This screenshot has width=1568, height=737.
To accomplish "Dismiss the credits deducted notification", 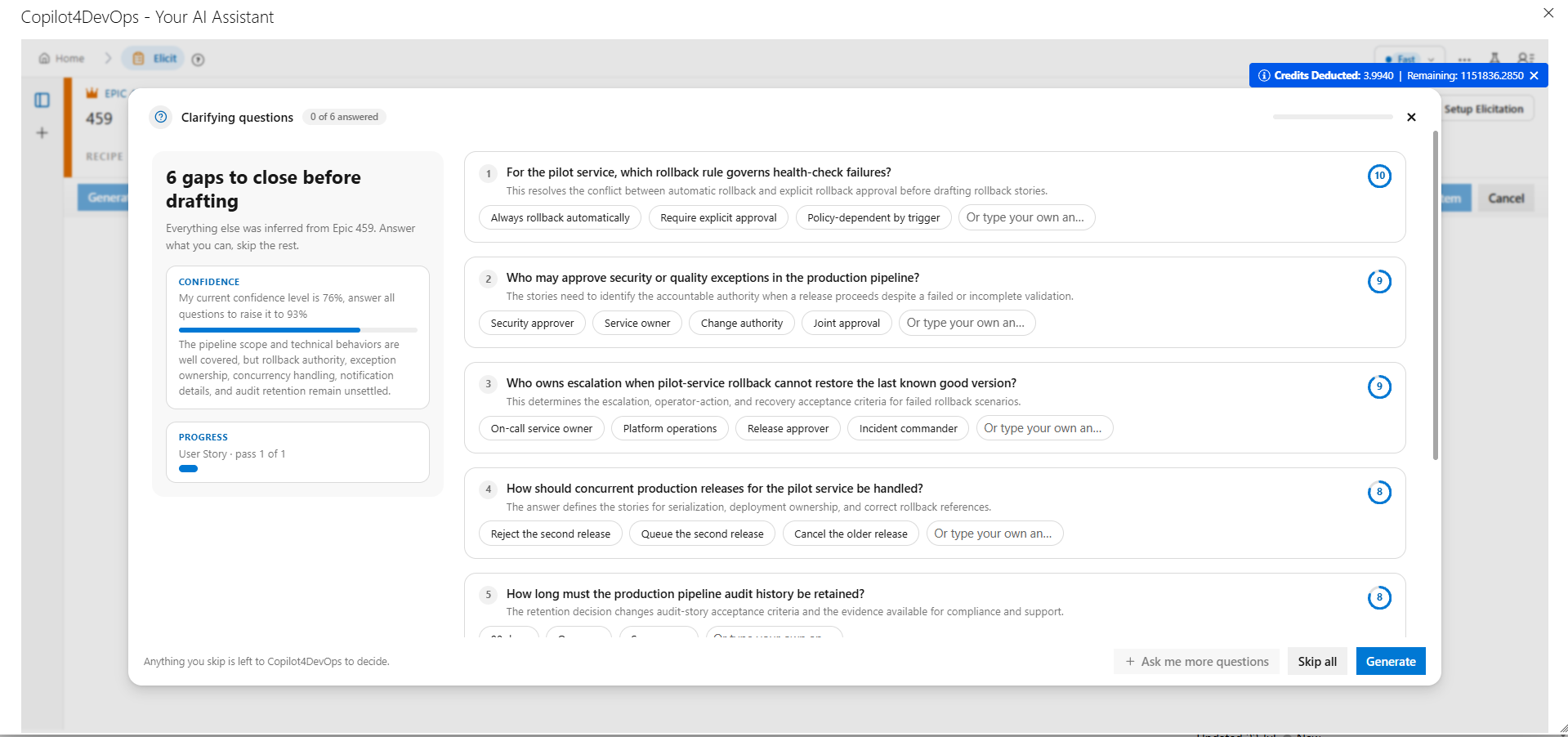I will pyautogui.click(x=1534, y=75).
